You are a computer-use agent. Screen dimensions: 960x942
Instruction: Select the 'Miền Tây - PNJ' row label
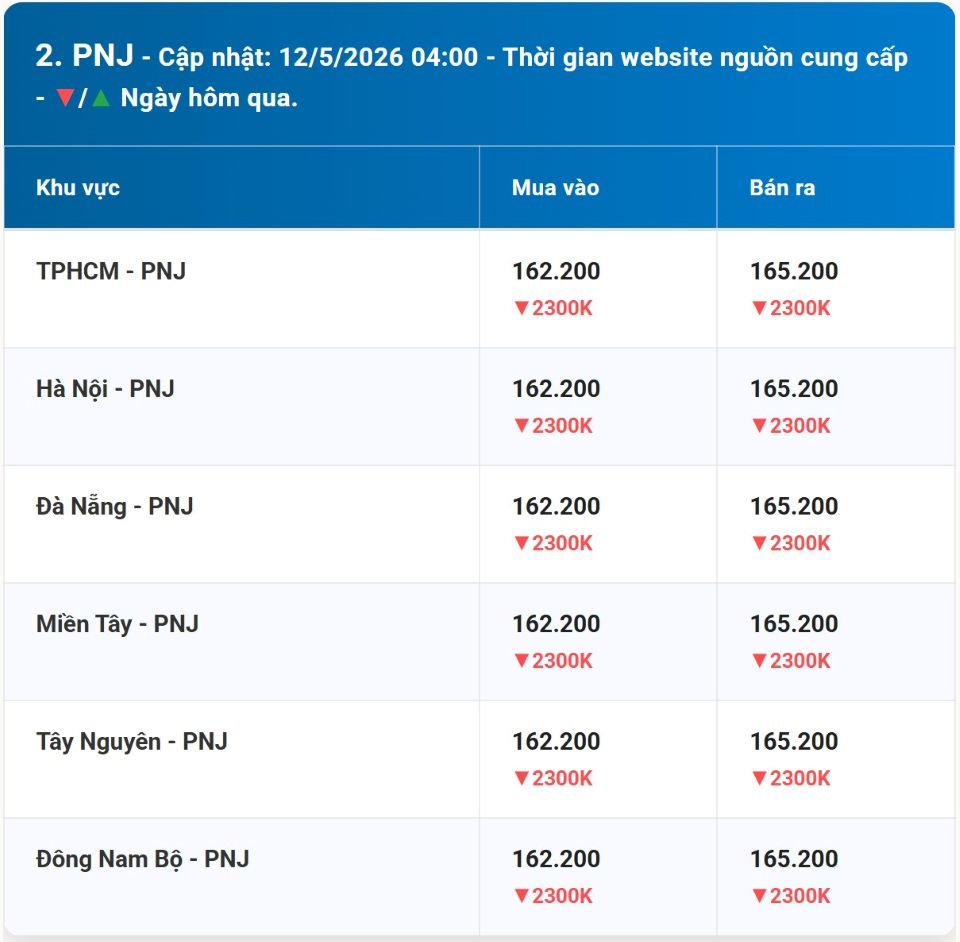[x=118, y=624]
